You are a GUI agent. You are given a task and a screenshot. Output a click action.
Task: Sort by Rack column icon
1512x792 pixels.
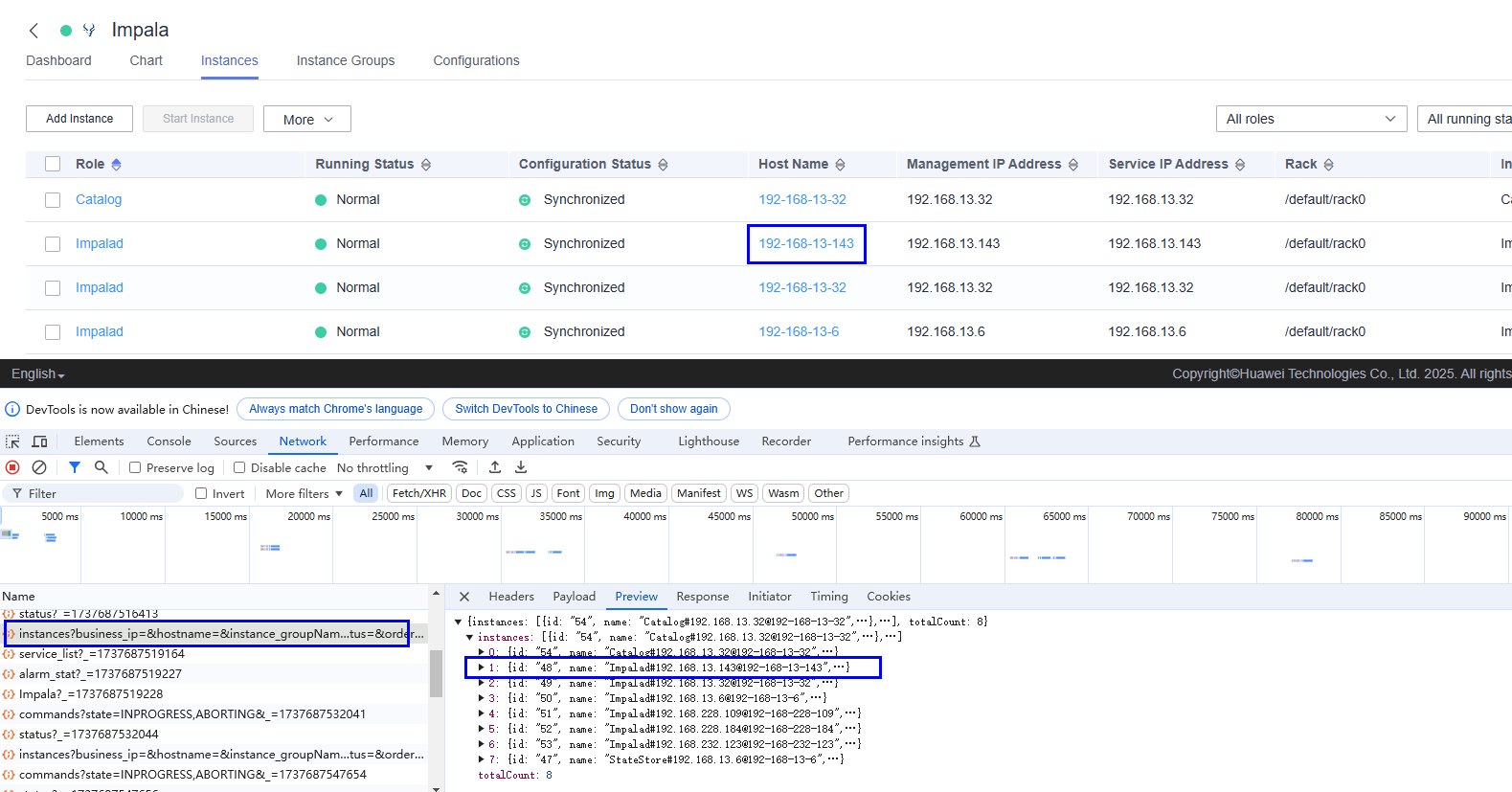(x=1329, y=165)
